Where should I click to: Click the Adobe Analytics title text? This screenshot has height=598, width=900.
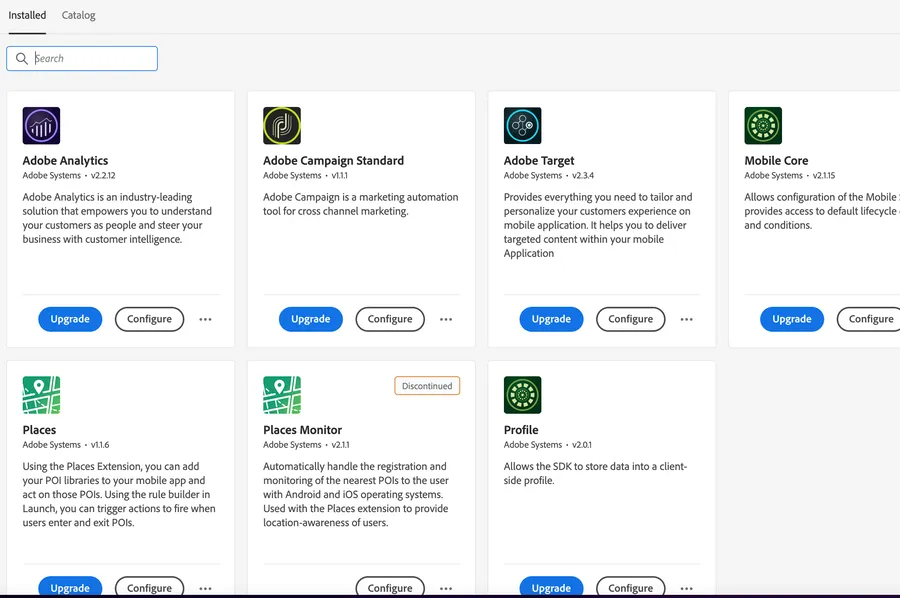click(x=65, y=161)
